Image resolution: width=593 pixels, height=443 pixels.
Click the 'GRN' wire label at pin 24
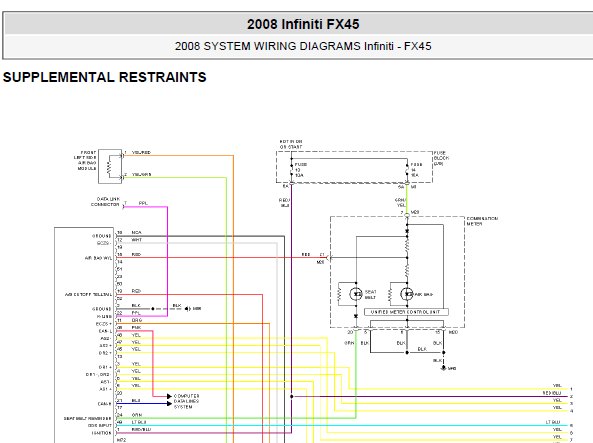137,415
